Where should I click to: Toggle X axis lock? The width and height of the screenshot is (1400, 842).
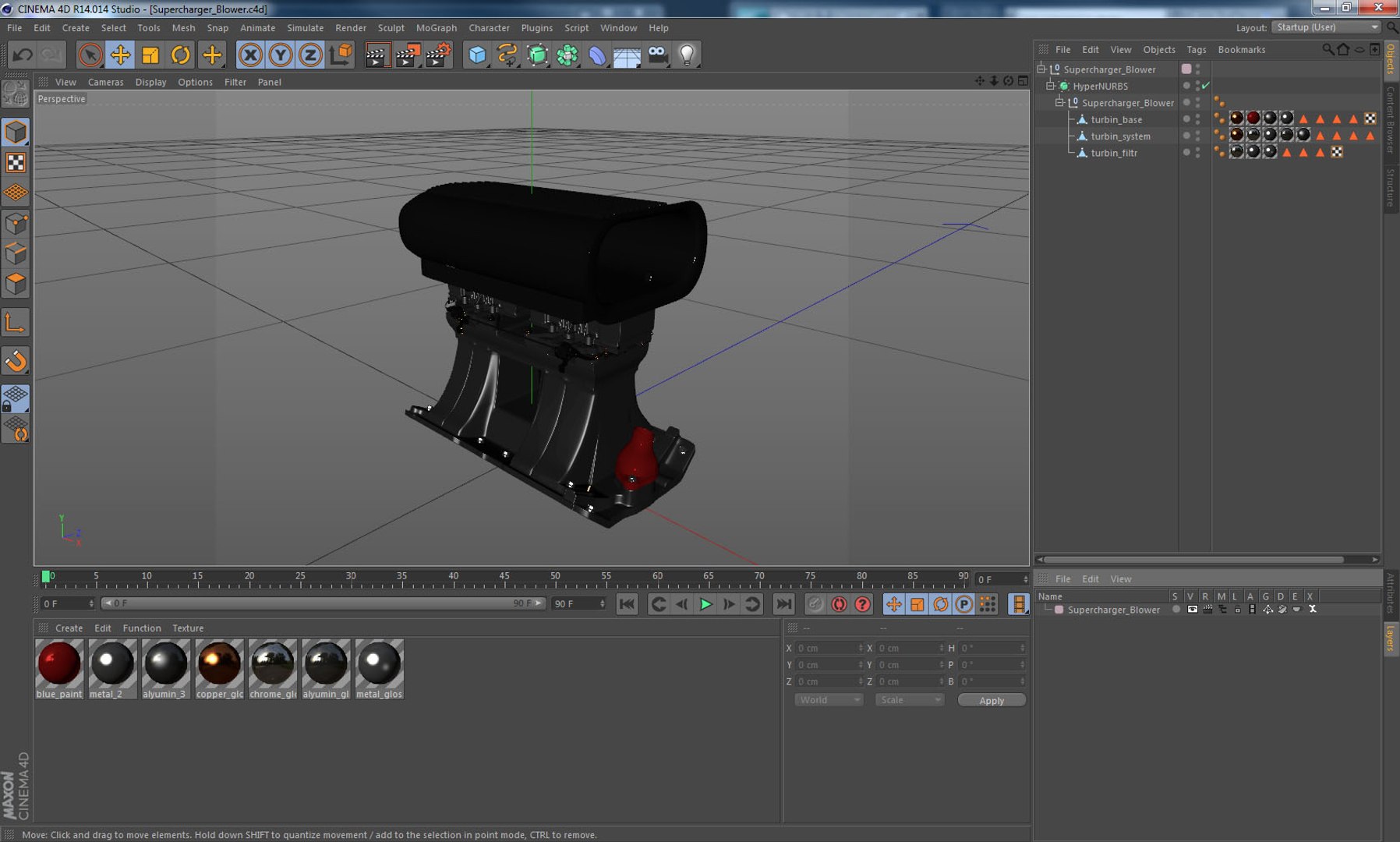tap(250, 55)
